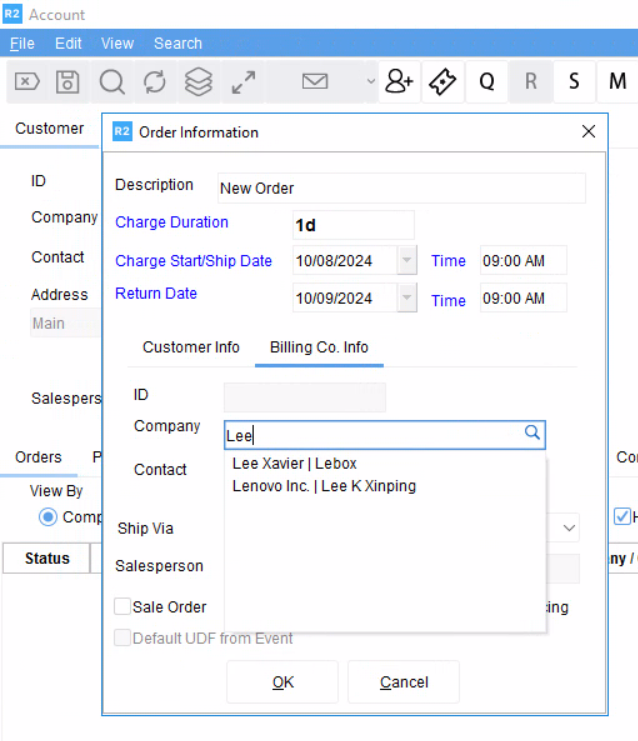Click the magnifier search toolbar icon
Screen dimensions: 638x741
point(111,82)
